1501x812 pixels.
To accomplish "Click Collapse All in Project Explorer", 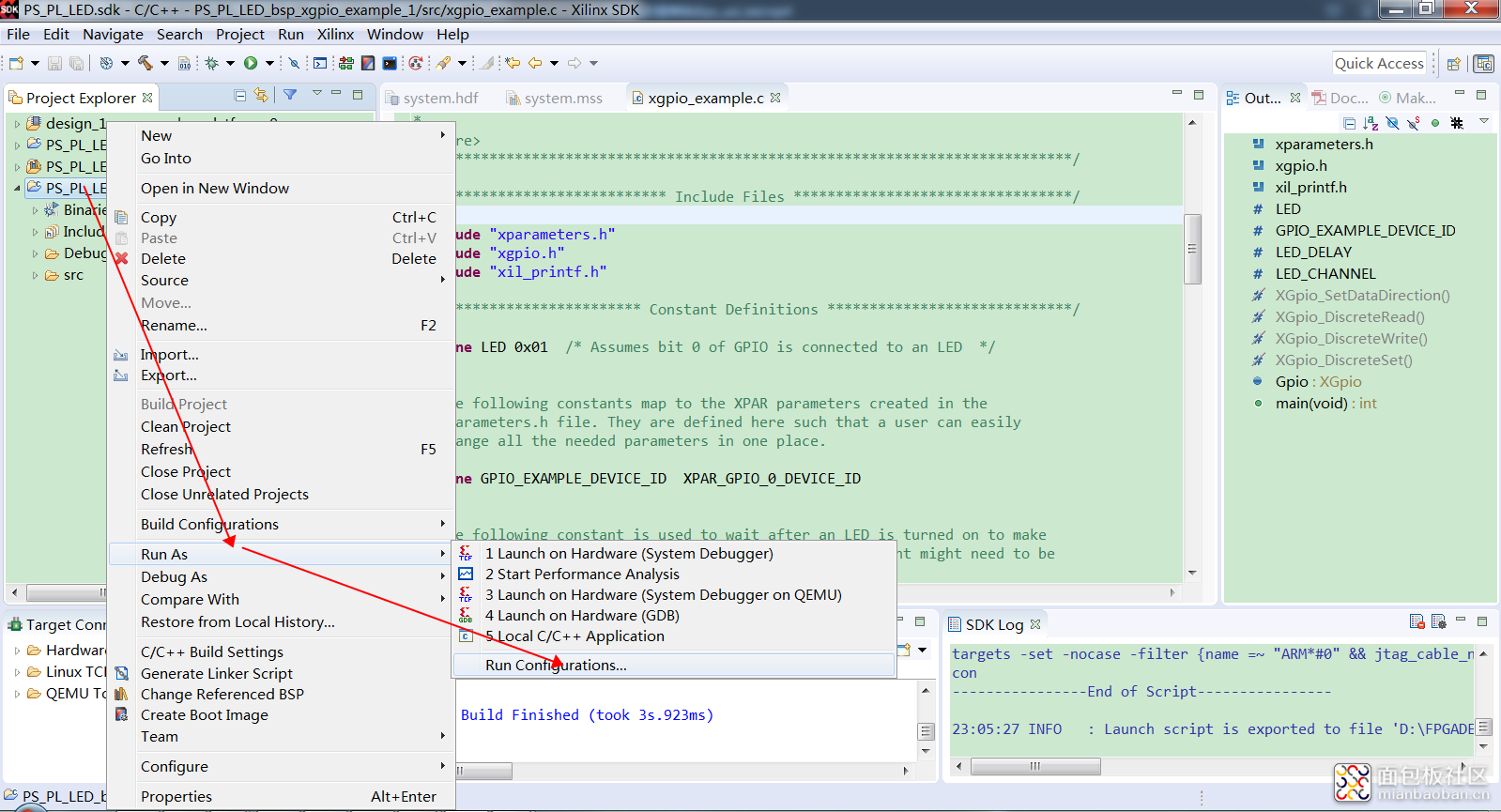I will (240, 96).
